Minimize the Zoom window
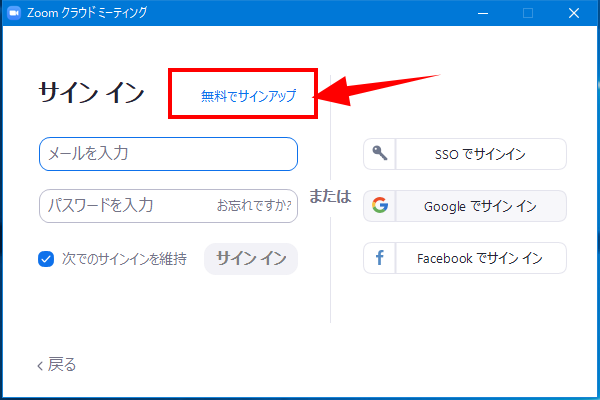This screenshot has height=400, width=600. coord(483,13)
